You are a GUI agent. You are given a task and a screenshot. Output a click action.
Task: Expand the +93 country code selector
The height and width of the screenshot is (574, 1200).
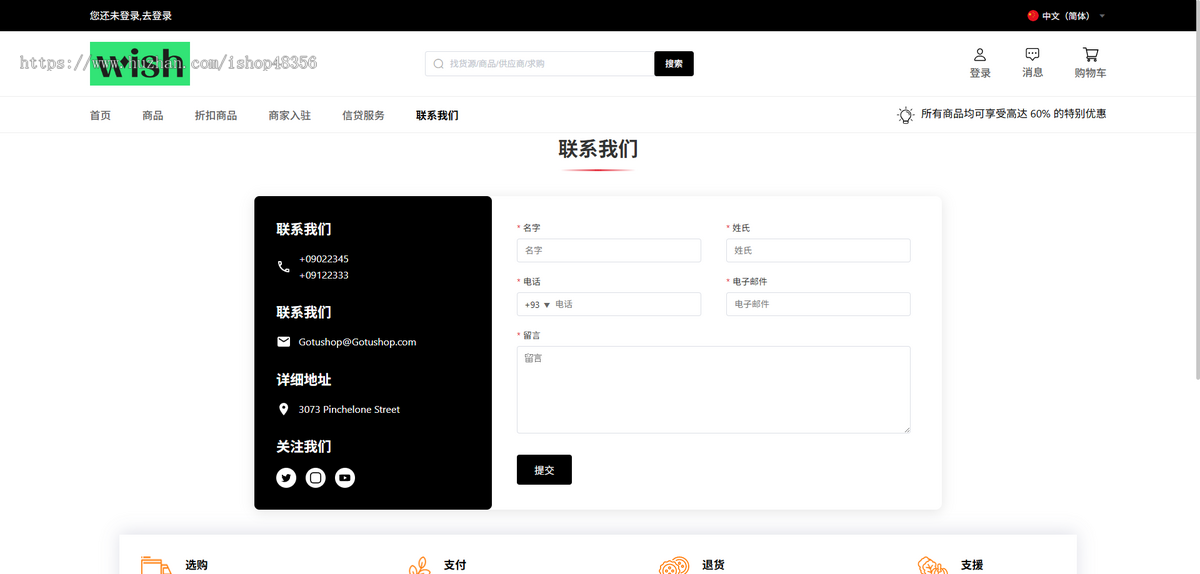pos(538,304)
